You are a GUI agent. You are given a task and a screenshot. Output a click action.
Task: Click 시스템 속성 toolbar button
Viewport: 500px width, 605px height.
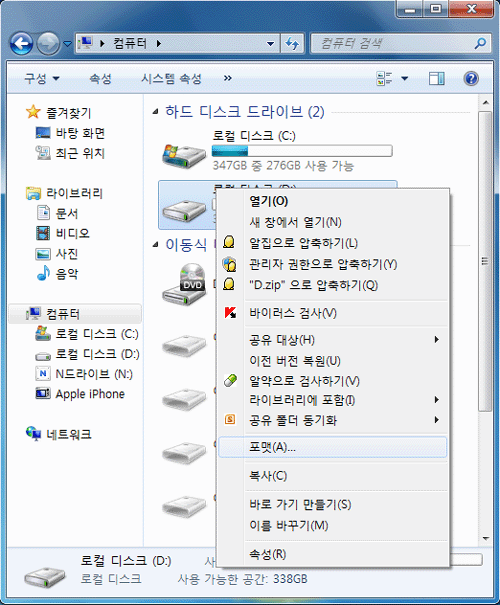[x=171, y=79]
